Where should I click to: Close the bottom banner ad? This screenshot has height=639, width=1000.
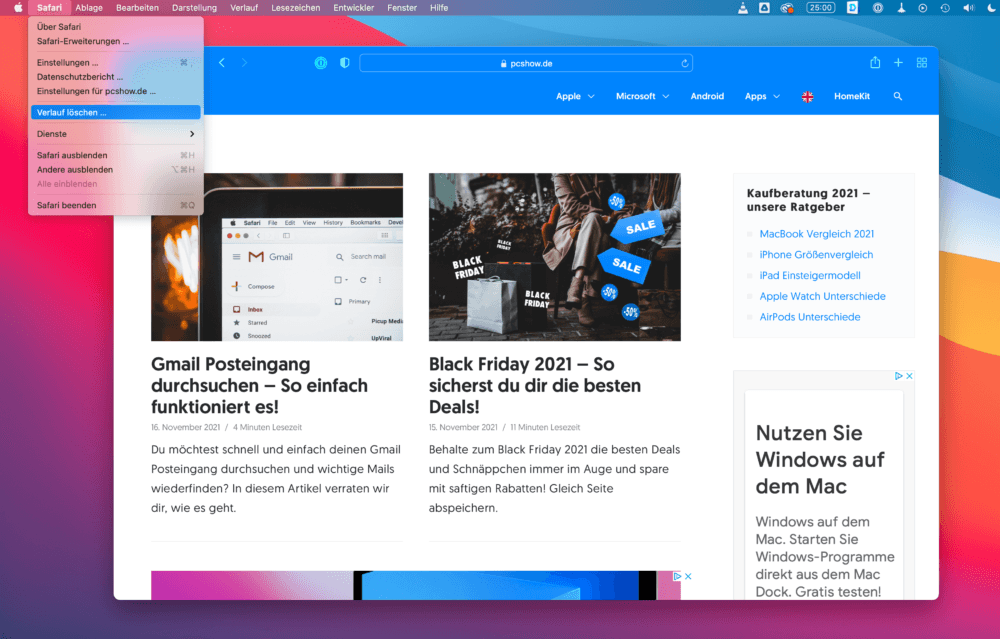pos(688,576)
